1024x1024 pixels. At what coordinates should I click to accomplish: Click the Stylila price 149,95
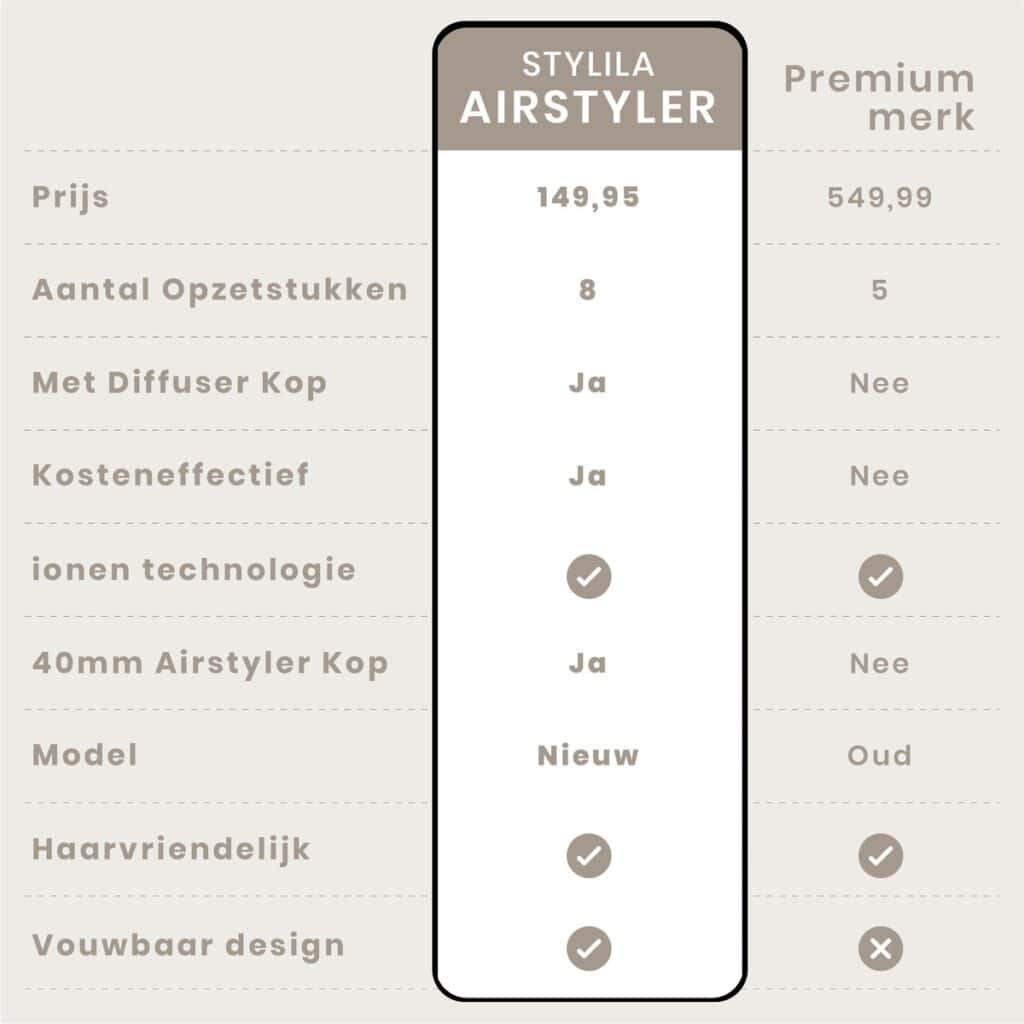[x=588, y=197]
